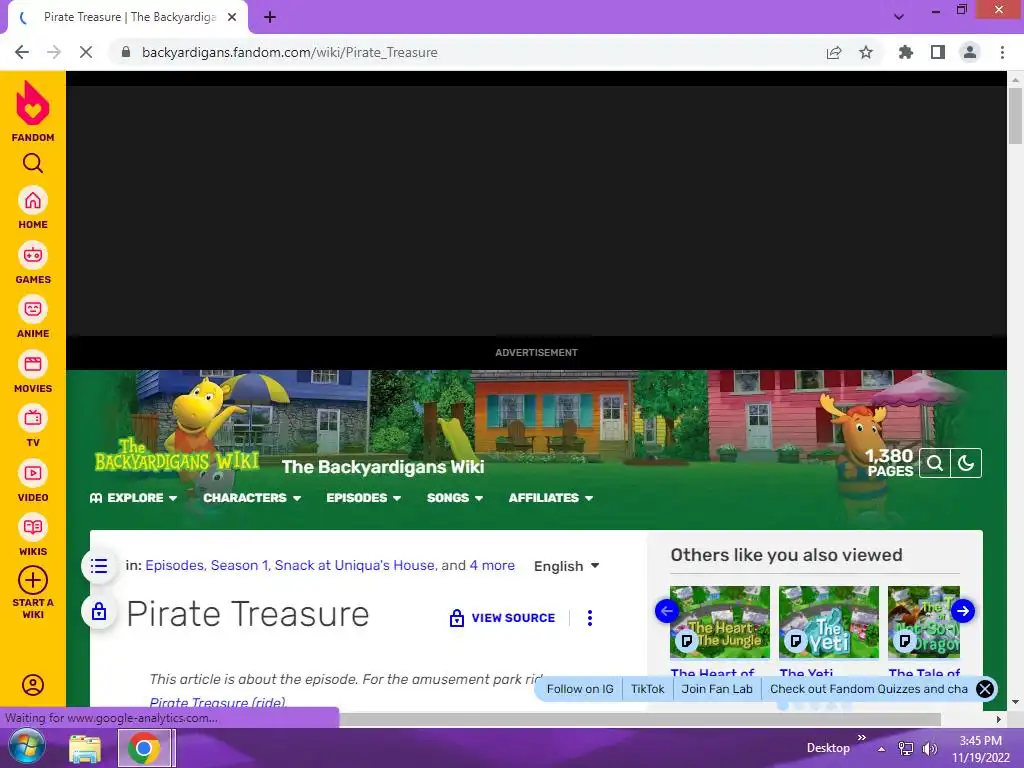The image size is (1024, 768).
Task: Open the three-dot page actions menu
Action: (590, 618)
